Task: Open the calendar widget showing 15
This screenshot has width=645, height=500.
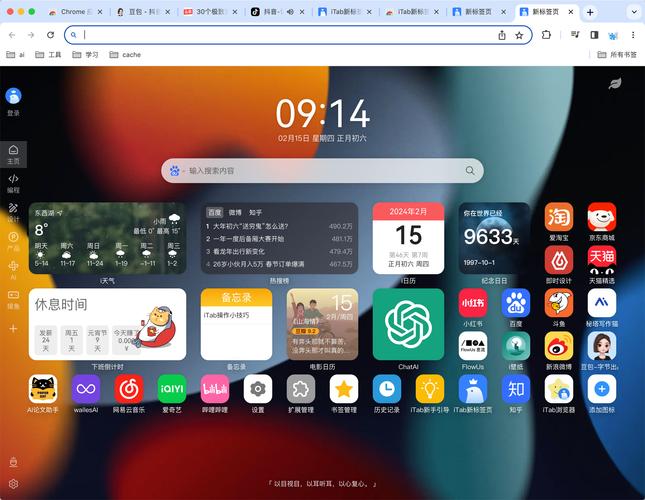Action: (408, 238)
